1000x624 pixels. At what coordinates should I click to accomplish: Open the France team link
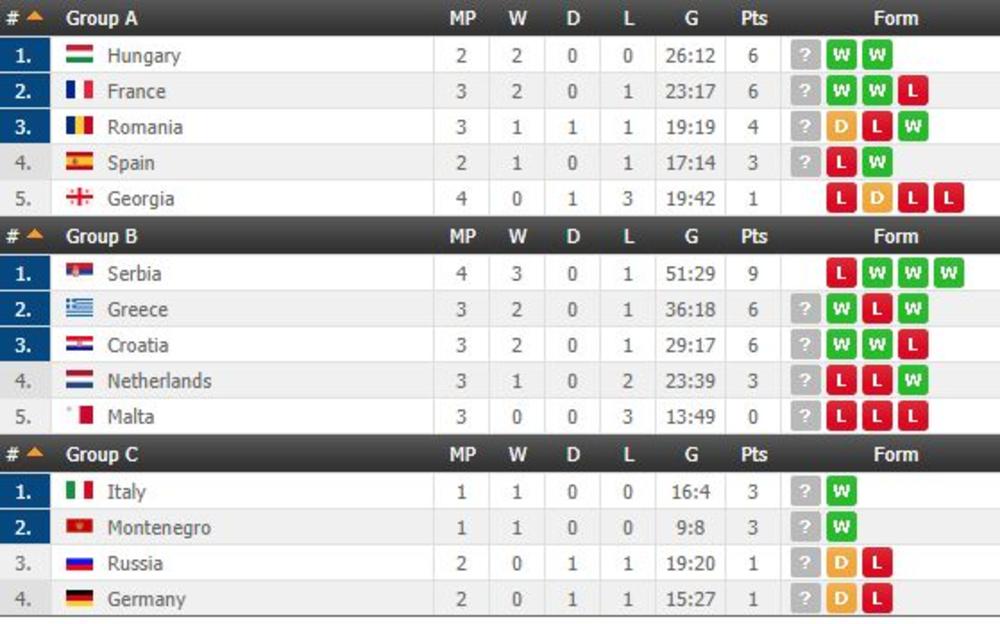click(136, 91)
